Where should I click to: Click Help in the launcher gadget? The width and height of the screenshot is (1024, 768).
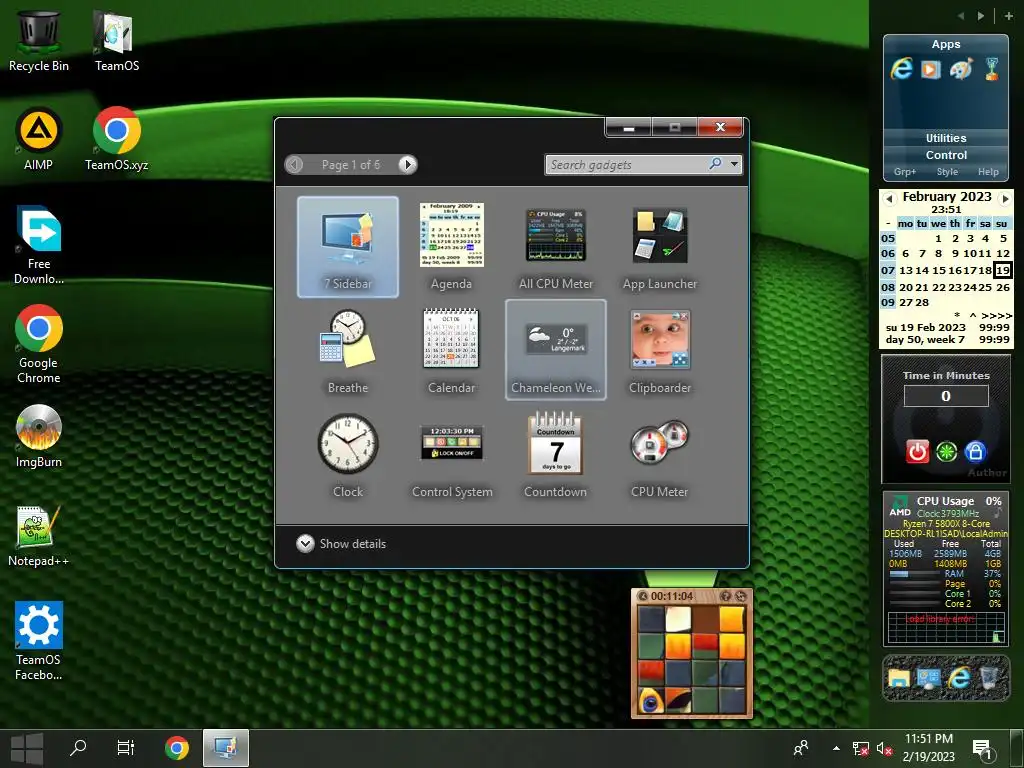click(x=988, y=172)
